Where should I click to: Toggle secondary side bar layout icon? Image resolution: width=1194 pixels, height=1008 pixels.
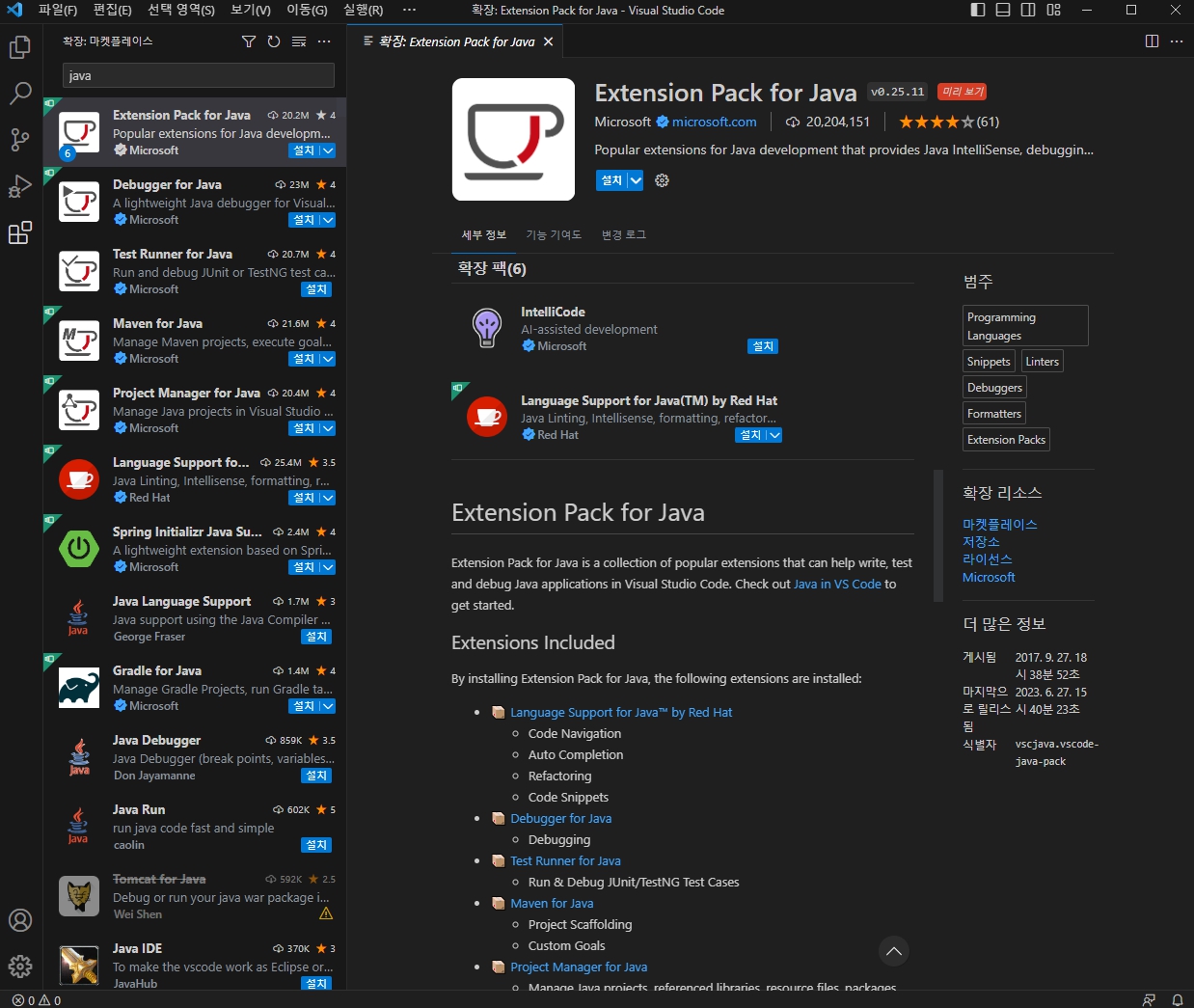click(1028, 10)
